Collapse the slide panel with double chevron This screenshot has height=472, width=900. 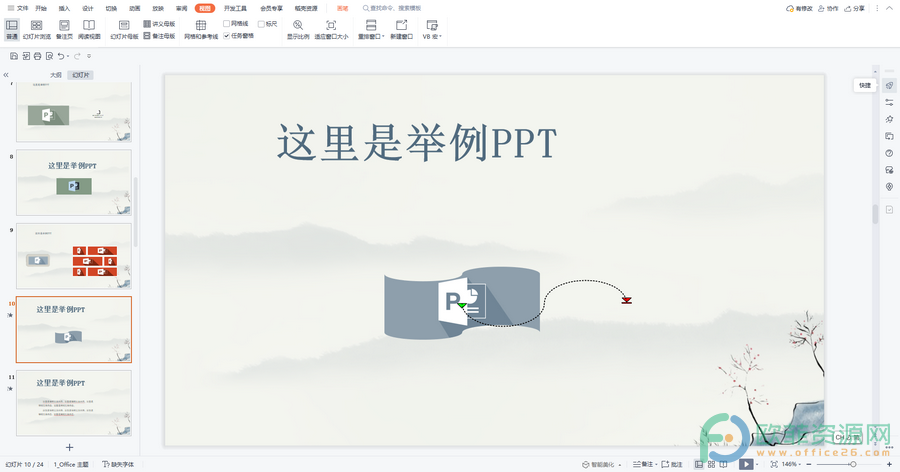6,75
